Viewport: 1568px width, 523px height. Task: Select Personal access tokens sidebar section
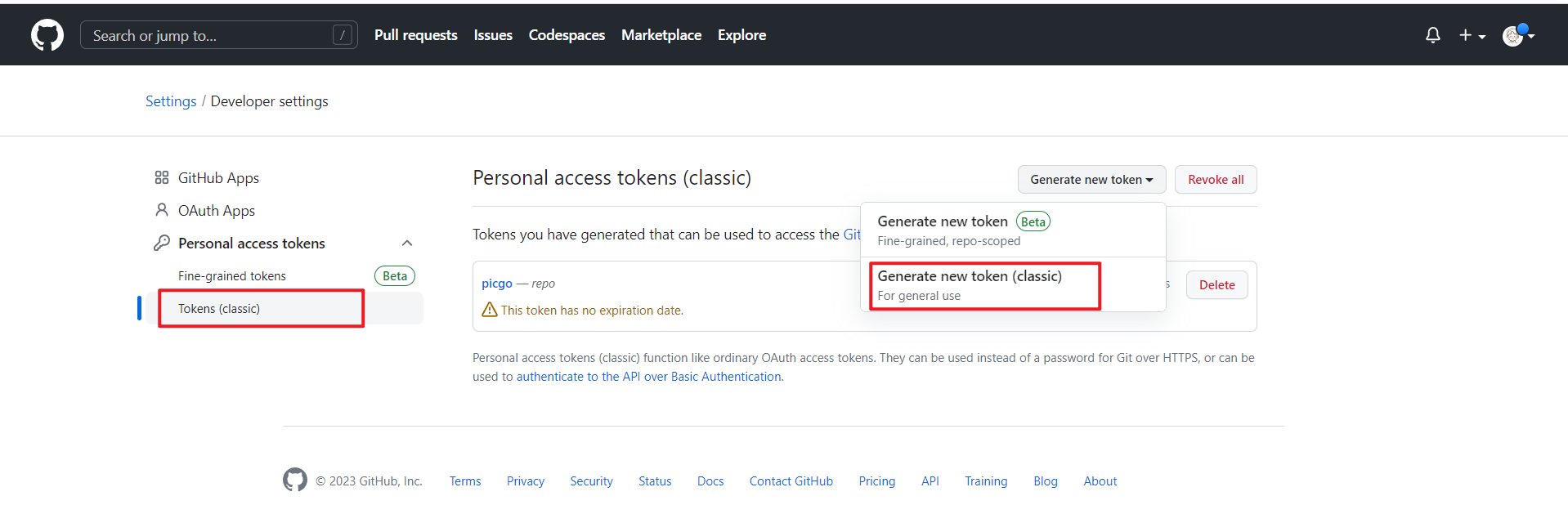pos(251,244)
